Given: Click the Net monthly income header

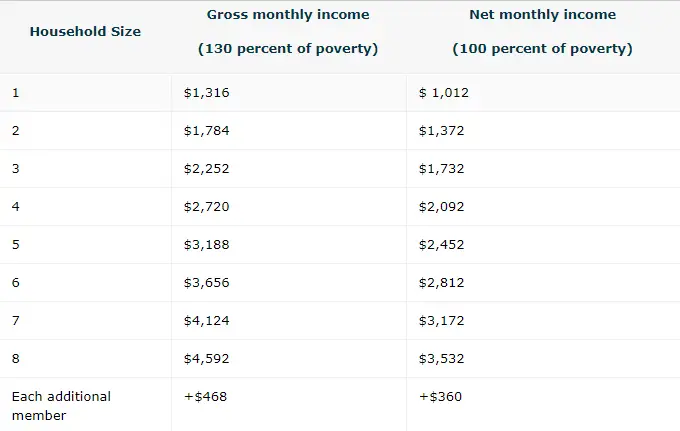Looking at the screenshot, I should click(542, 15).
